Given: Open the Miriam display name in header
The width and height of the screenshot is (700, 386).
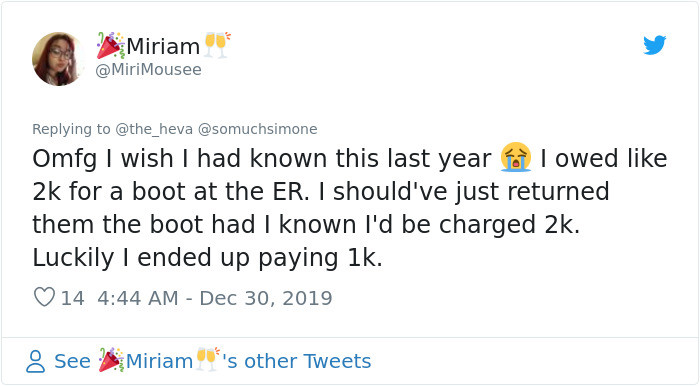Looking at the screenshot, I should [163, 46].
